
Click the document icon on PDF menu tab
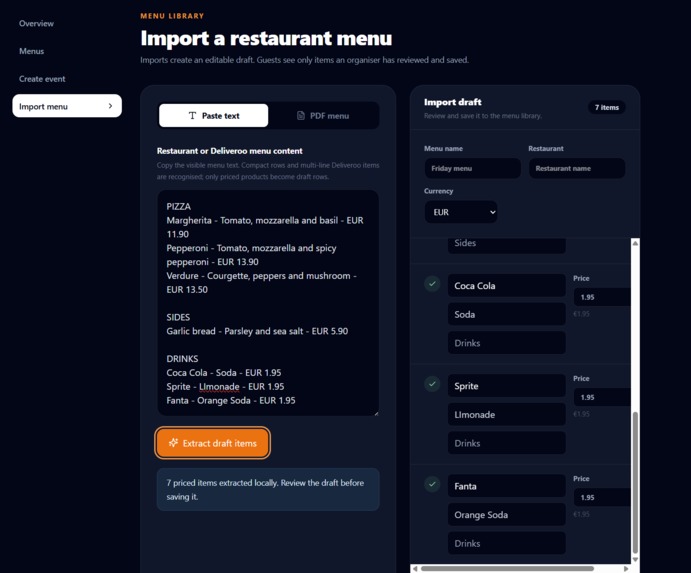coord(301,115)
